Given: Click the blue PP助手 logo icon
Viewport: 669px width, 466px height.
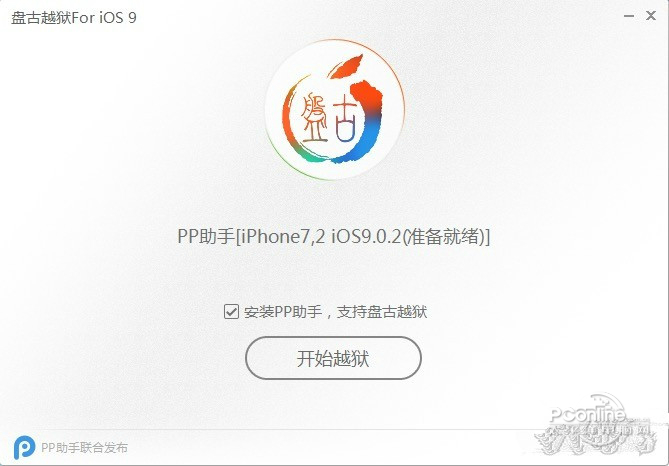Looking at the screenshot, I should coord(24,447).
